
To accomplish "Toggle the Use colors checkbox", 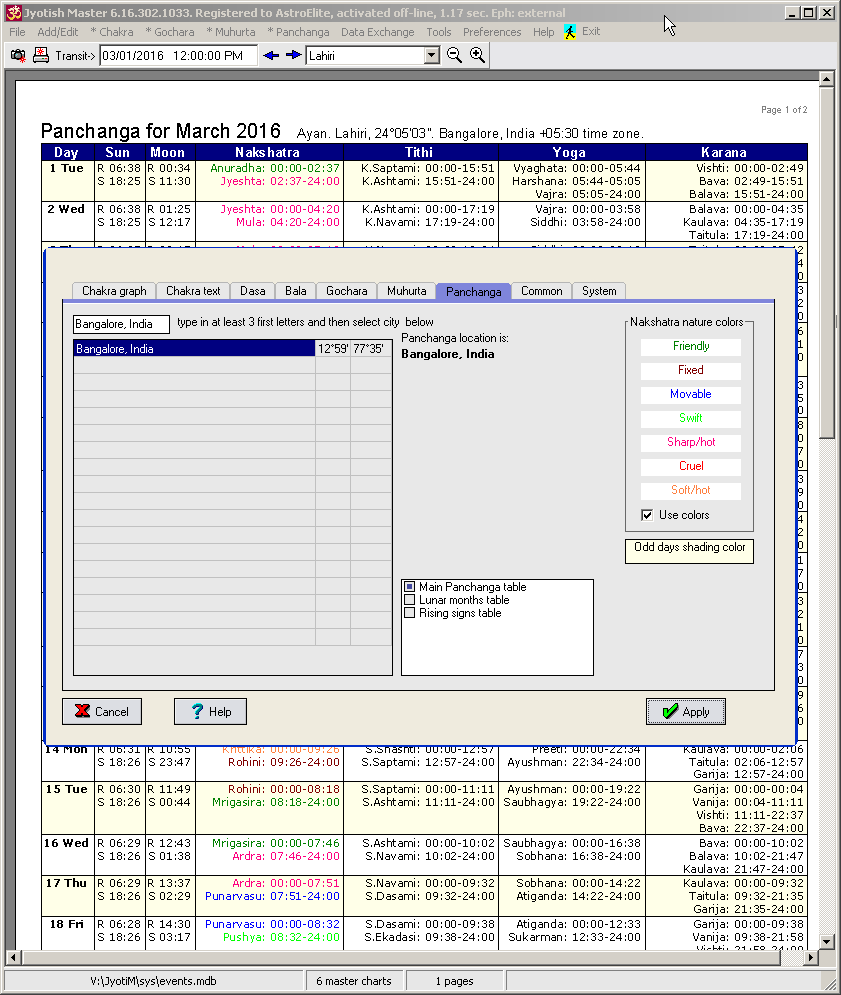I will pyautogui.click(x=648, y=515).
